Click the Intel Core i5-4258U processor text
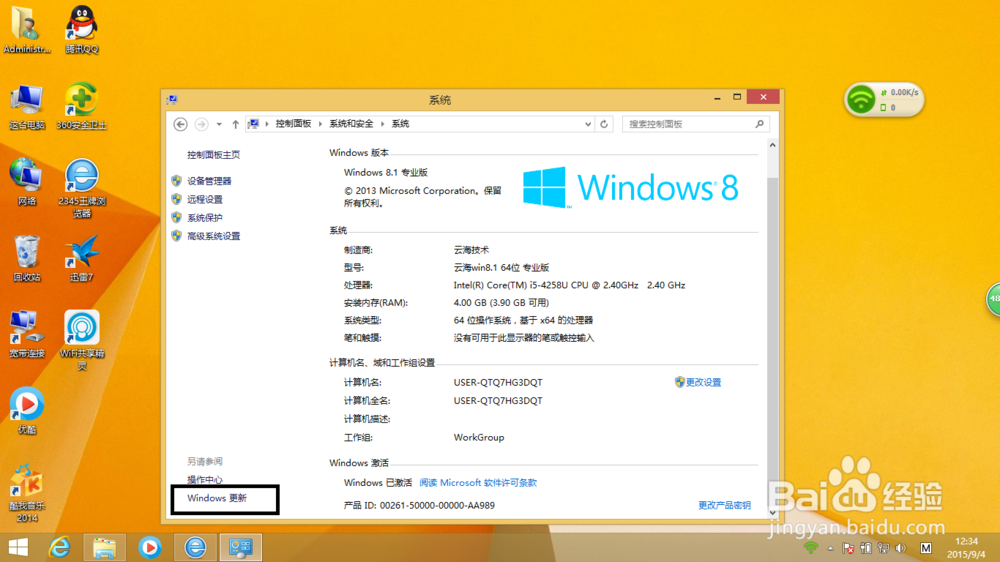 pyautogui.click(x=570, y=285)
